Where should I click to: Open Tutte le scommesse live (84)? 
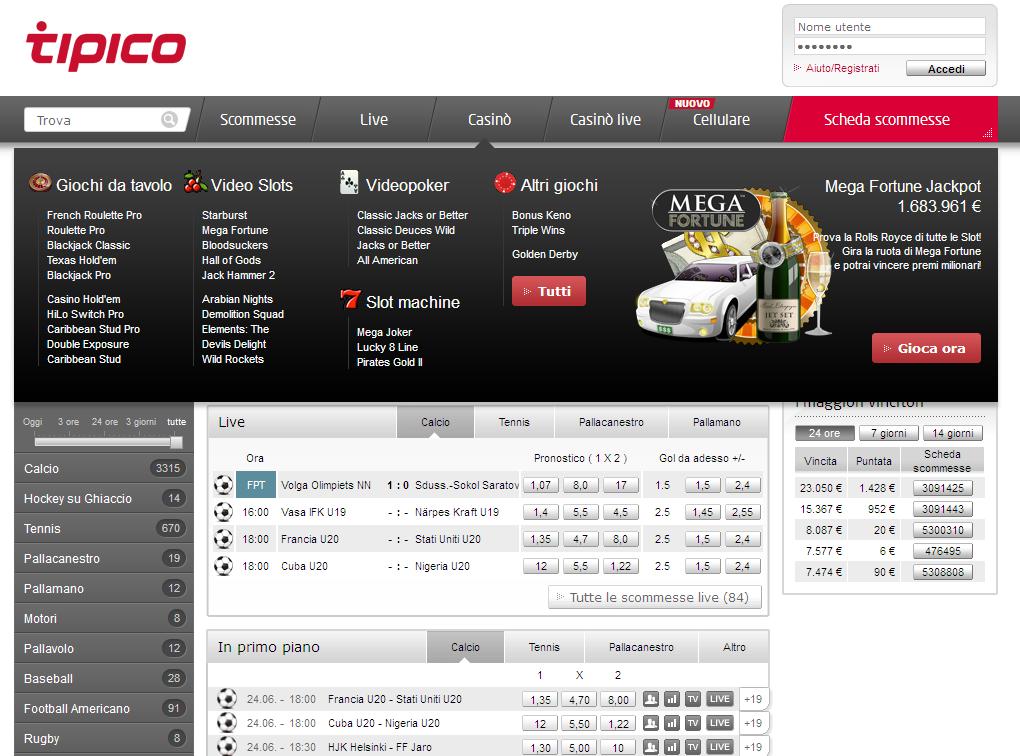655,597
